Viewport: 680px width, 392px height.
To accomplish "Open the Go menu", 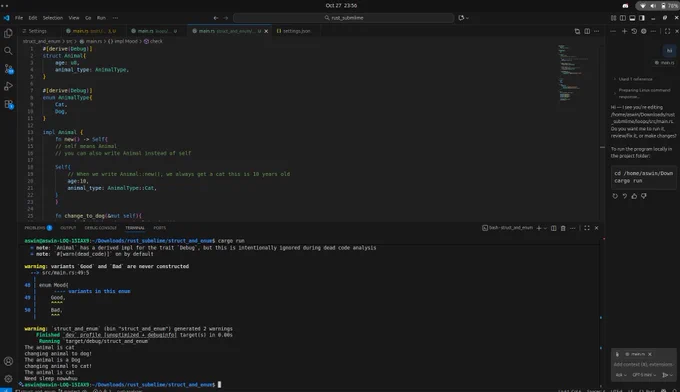I will point(88,18).
